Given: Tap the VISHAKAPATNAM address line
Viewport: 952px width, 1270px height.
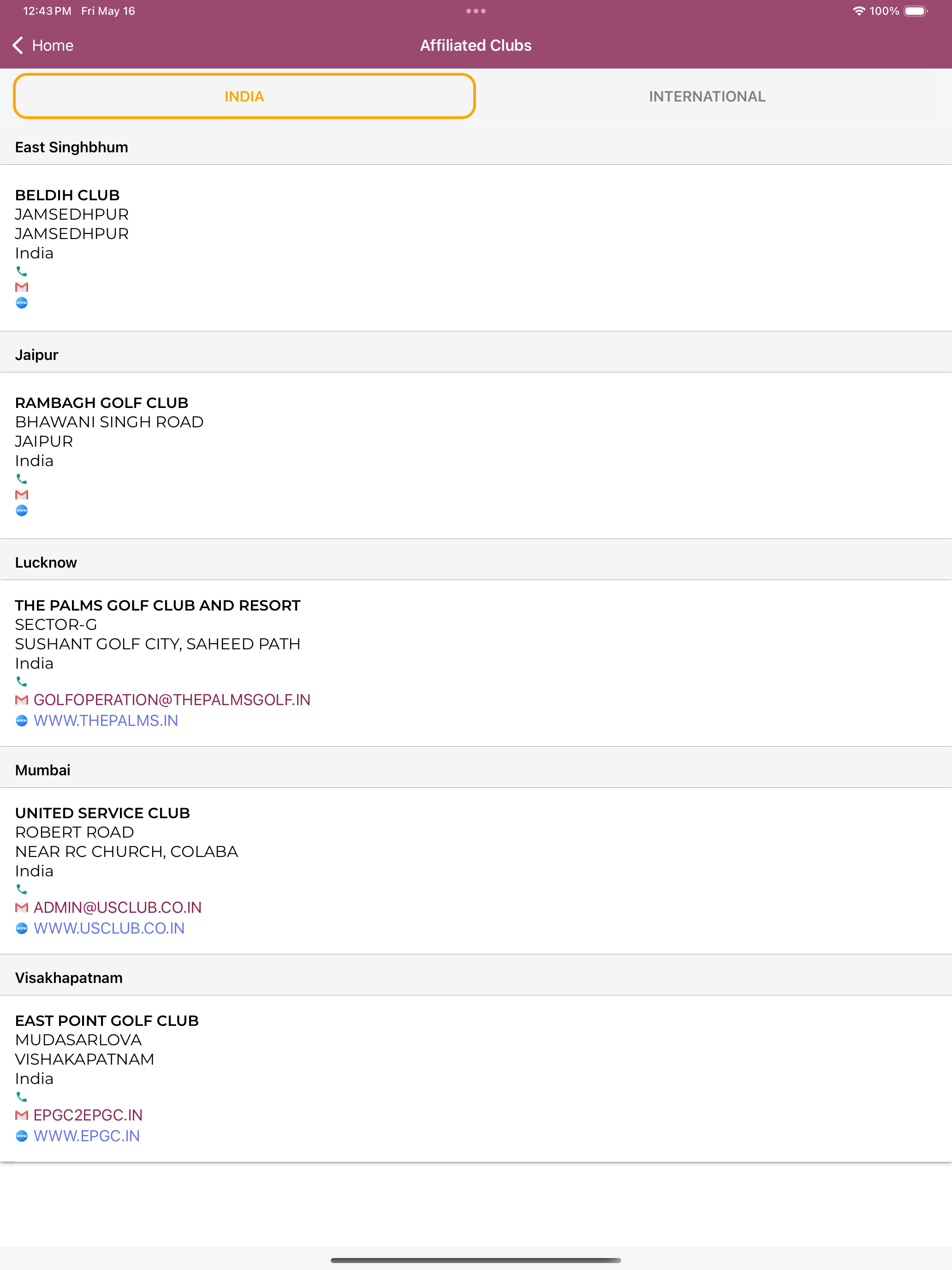Looking at the screenshot, I should point(84,1060).
